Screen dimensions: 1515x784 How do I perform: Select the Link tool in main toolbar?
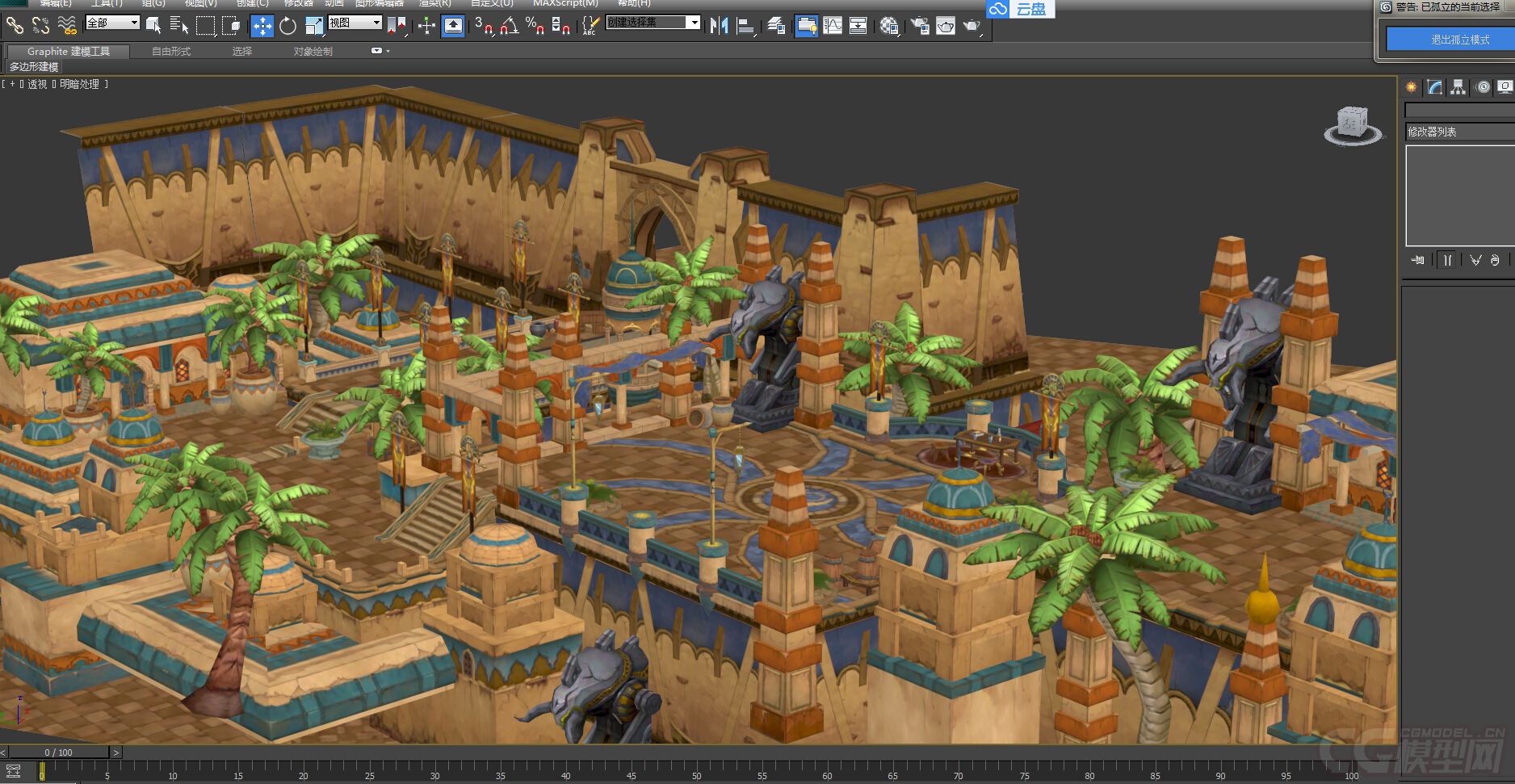15,26
